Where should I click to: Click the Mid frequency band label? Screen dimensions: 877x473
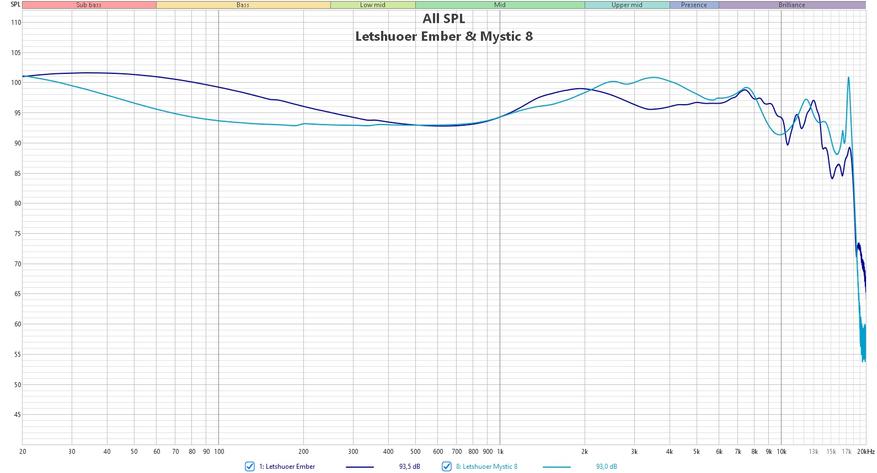(x=500, y=4)
